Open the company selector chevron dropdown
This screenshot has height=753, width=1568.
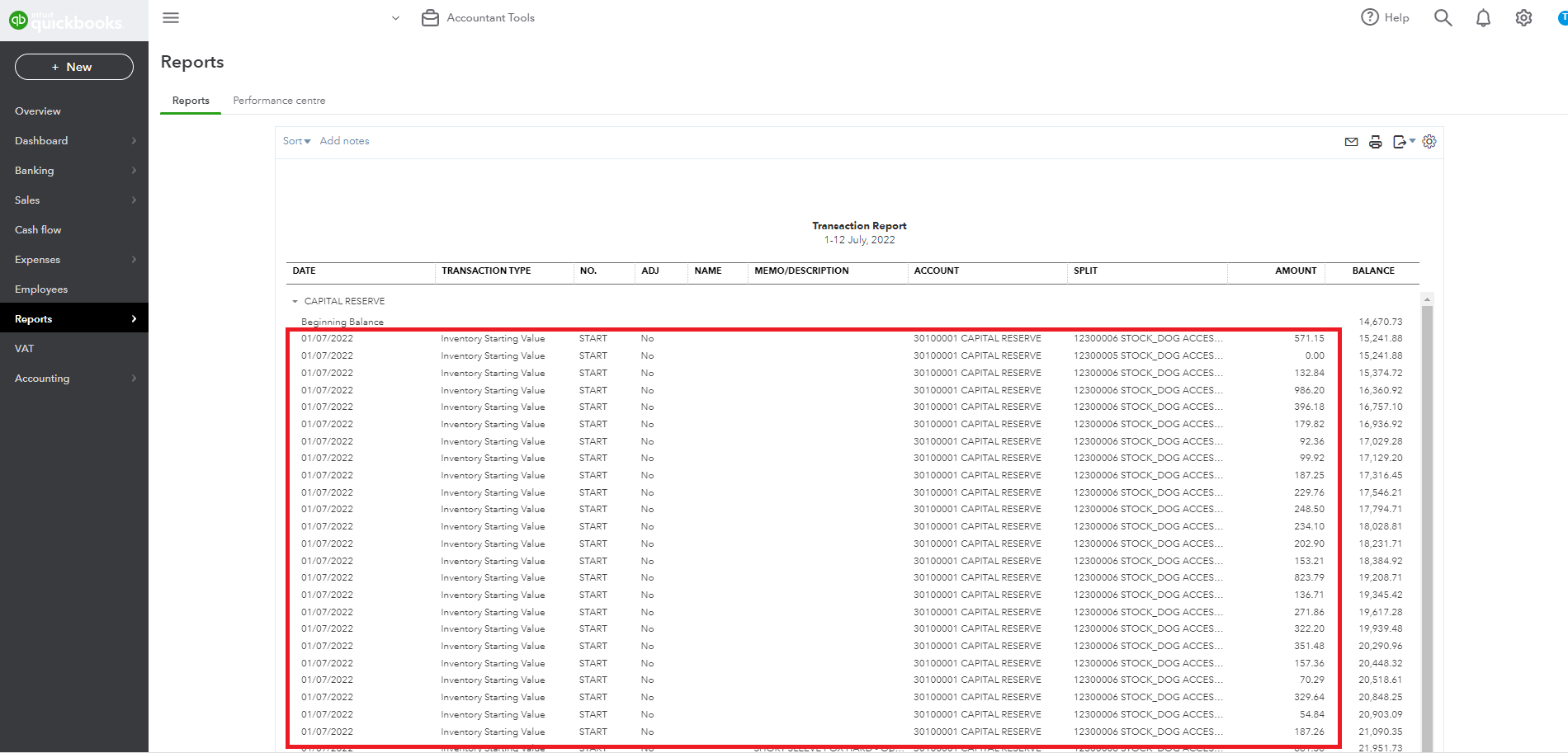click(x=395, y=17)
